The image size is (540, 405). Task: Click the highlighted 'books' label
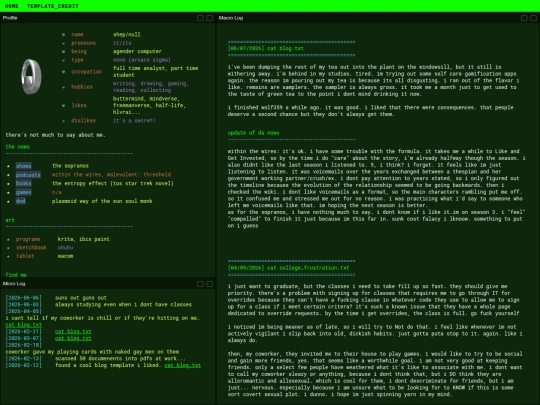click(23, 184)
